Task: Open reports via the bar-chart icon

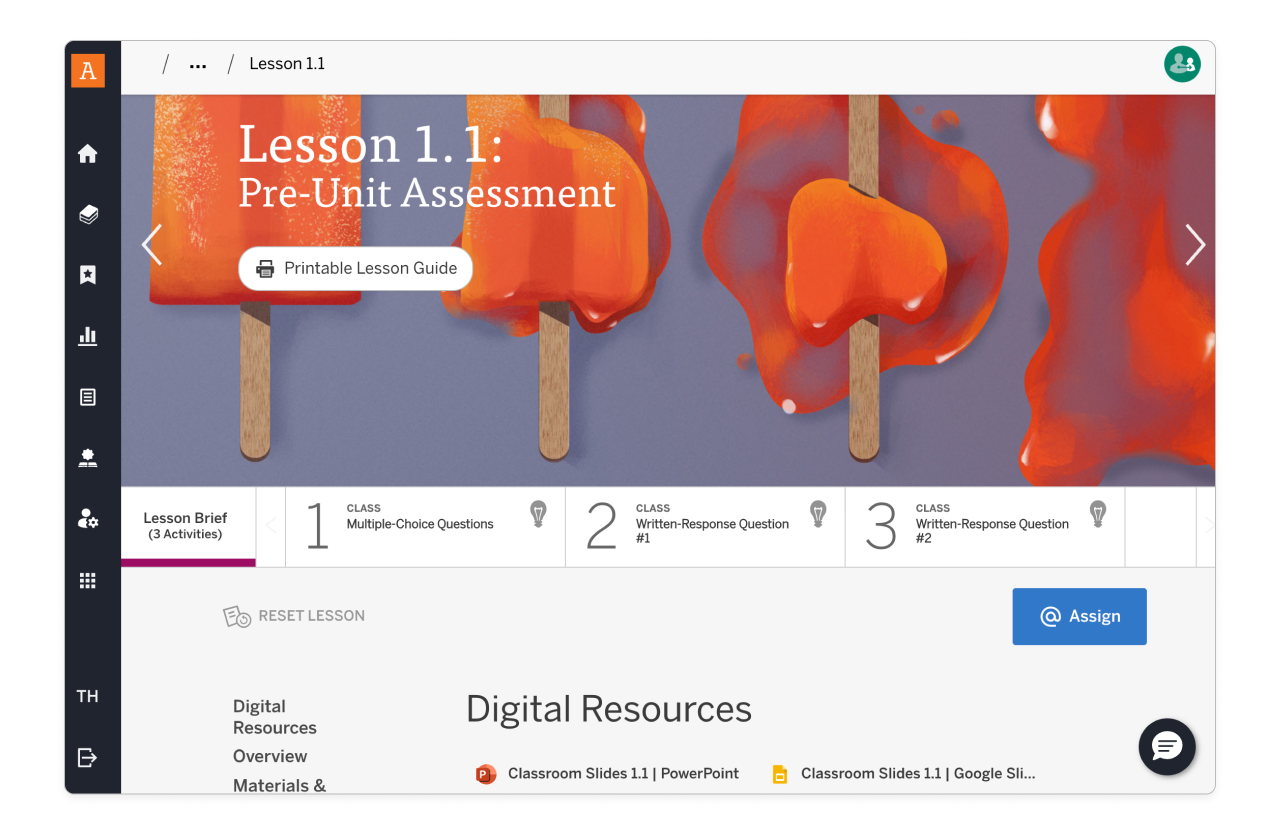Action: [x=88, y=336]
